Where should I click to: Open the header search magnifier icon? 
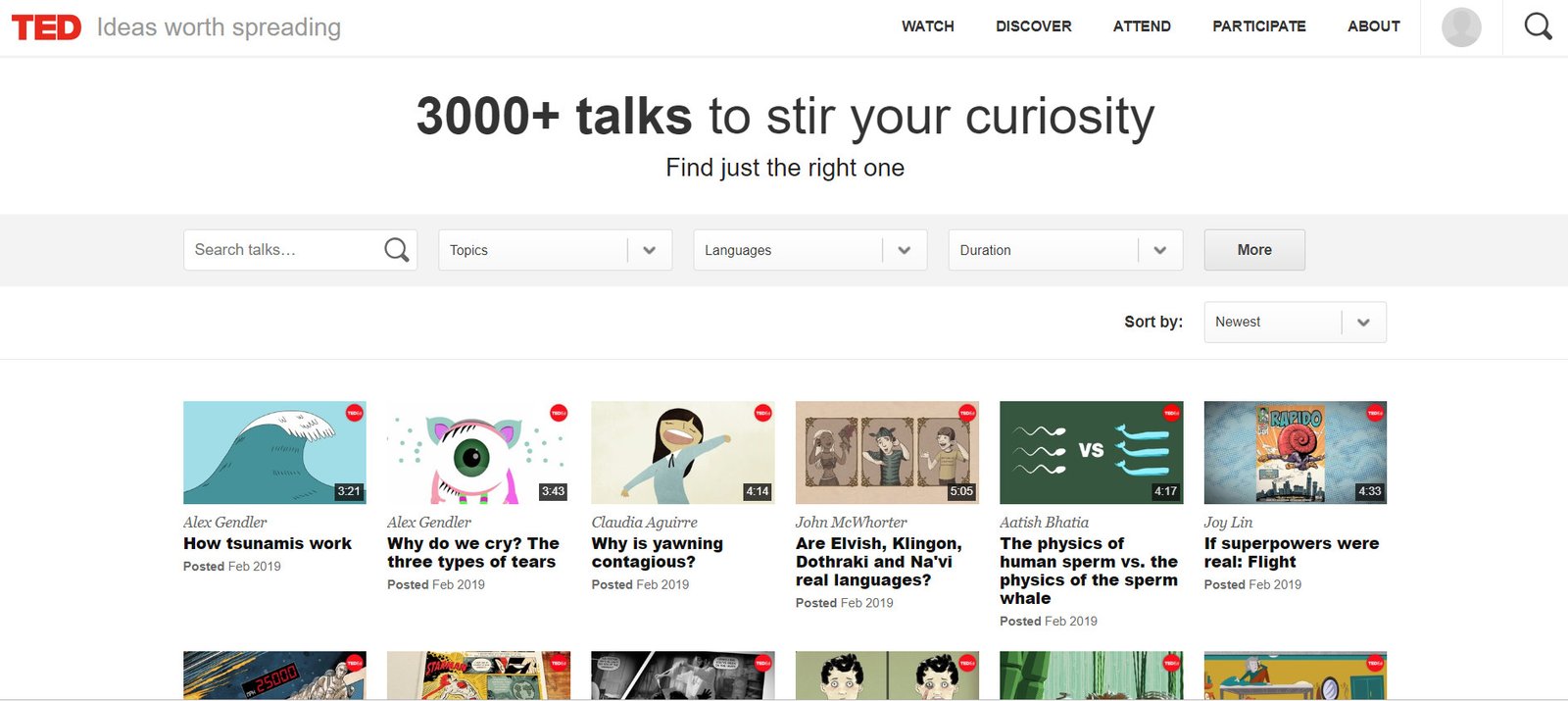point(1538,26)
